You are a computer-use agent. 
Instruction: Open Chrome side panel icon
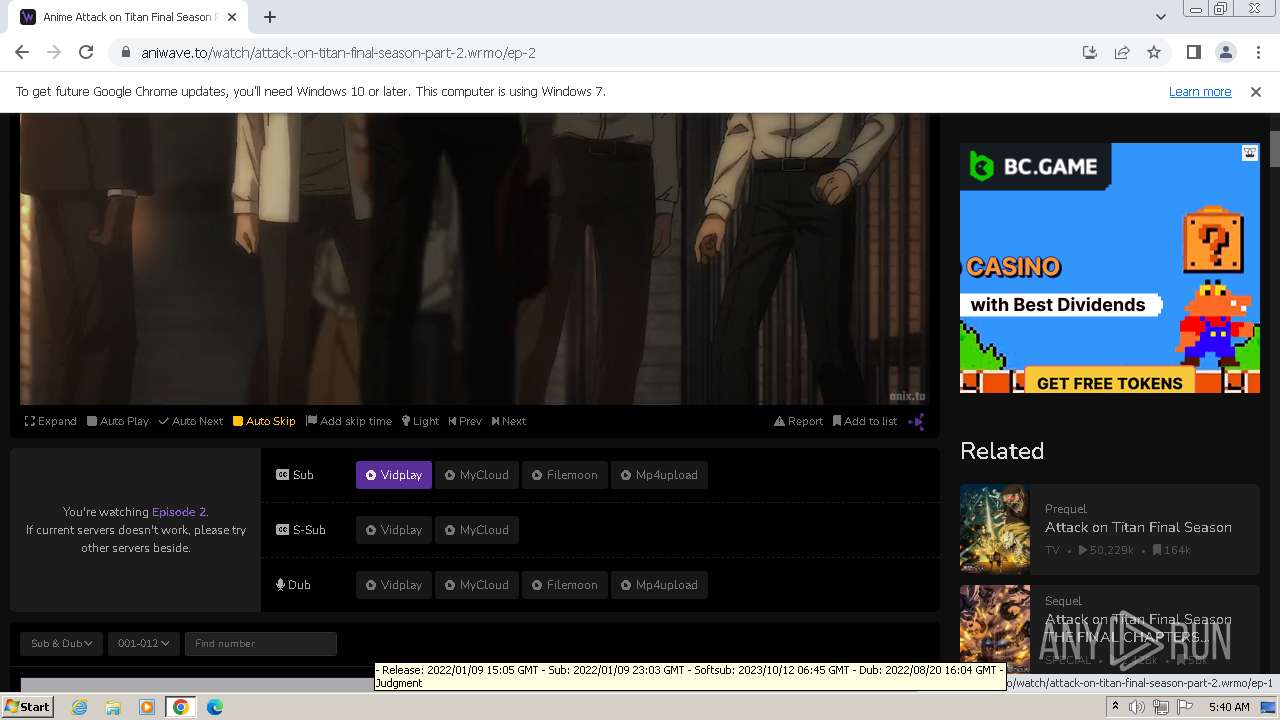click(1193, 52)
